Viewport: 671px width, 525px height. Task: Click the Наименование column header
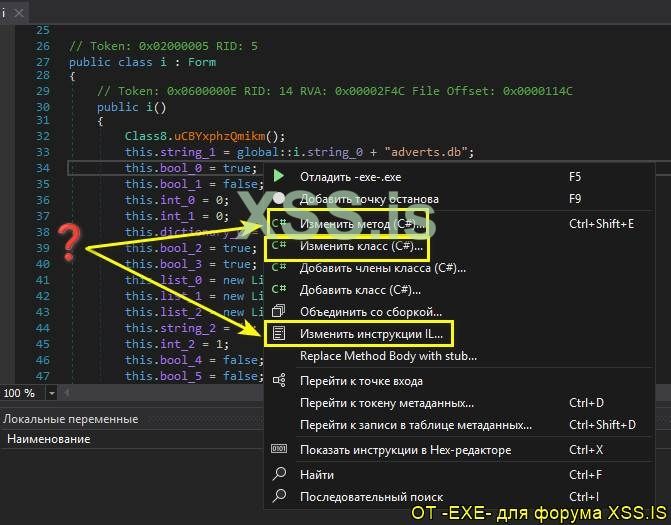pos(48,439)
